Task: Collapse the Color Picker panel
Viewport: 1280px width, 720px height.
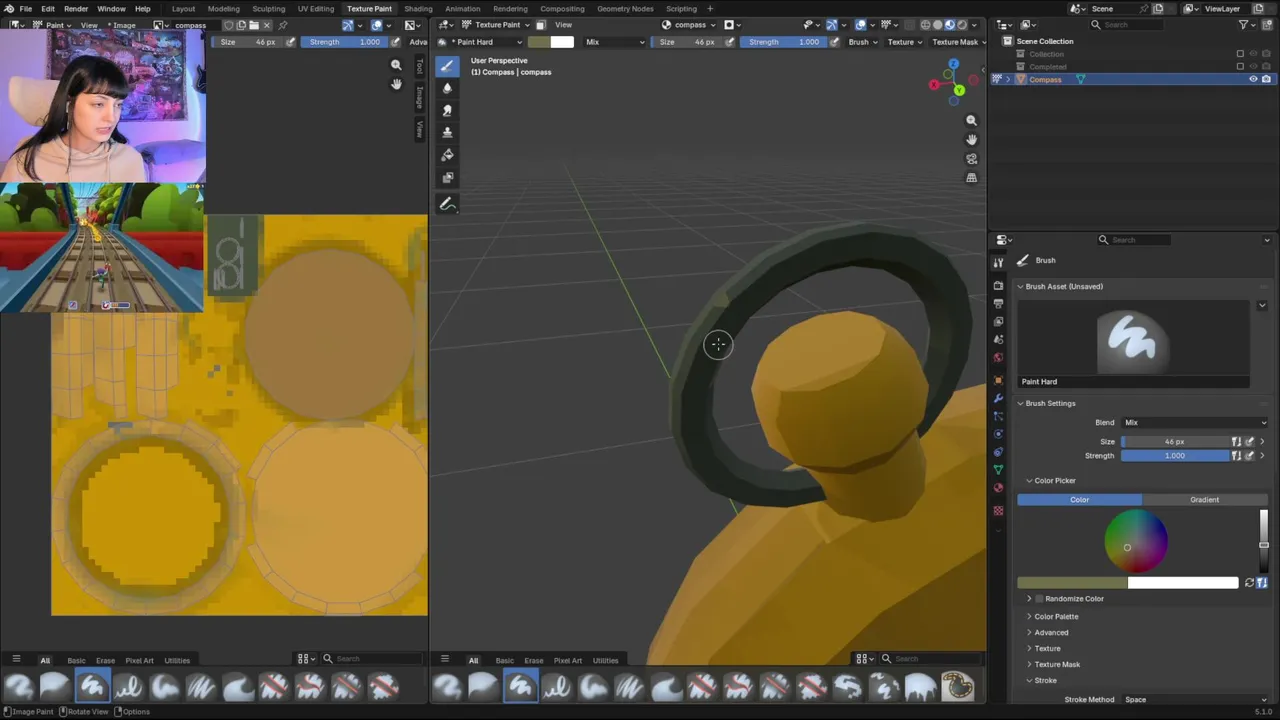Action: (1055, 481)
